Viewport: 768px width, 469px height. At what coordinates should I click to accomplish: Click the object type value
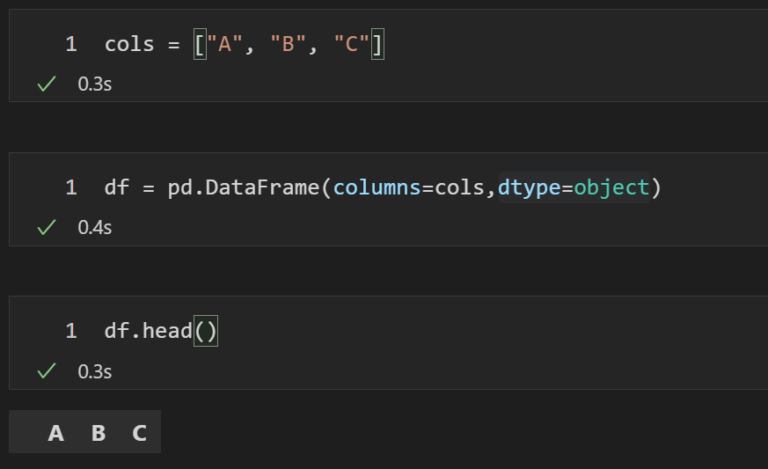611,187
